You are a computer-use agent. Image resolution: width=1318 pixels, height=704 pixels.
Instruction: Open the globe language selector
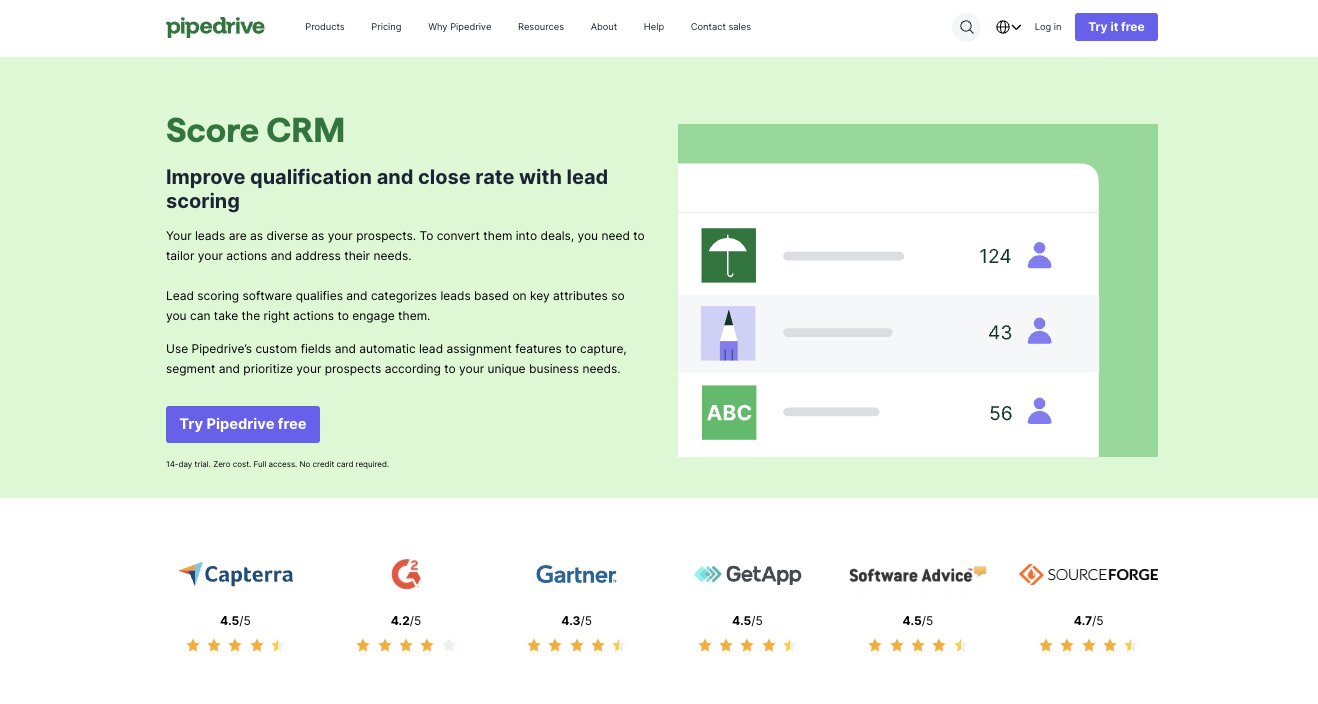pyautogui.click(x=1008, y=27)
